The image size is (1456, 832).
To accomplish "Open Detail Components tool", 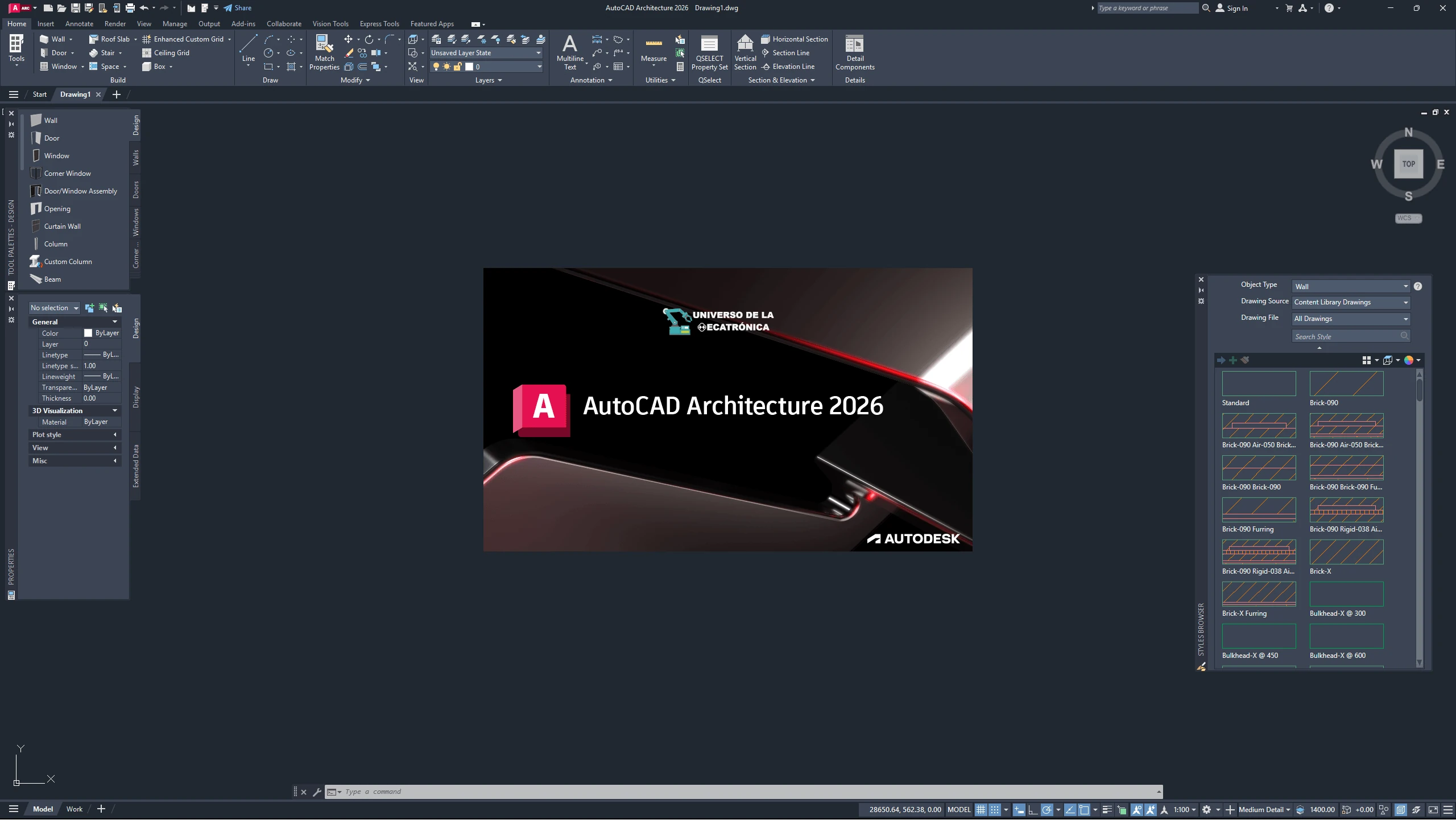I will pos(855,52).
